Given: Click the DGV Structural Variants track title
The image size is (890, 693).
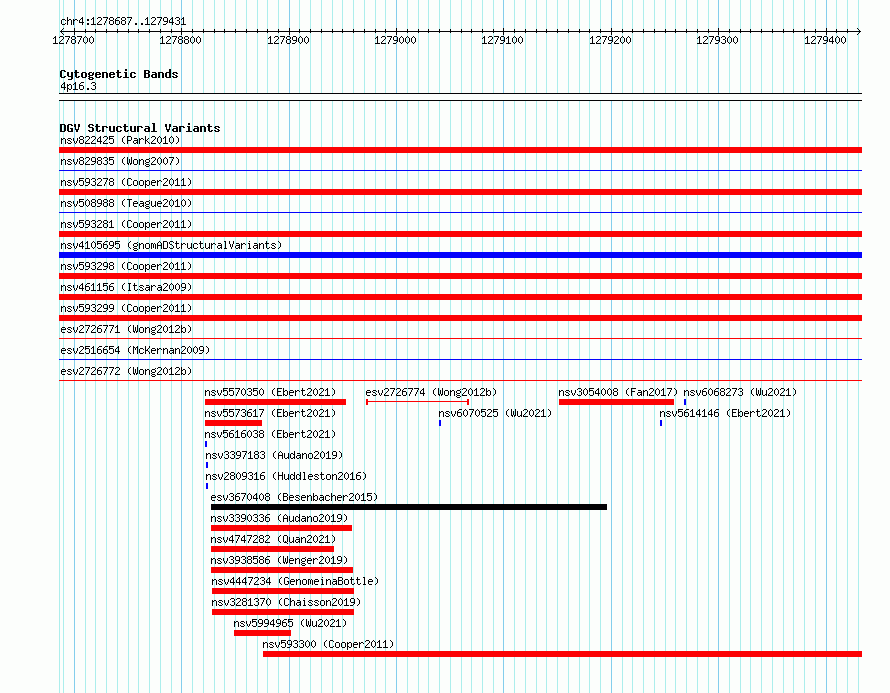Looking at the screenshot, I should click(140, 128).
